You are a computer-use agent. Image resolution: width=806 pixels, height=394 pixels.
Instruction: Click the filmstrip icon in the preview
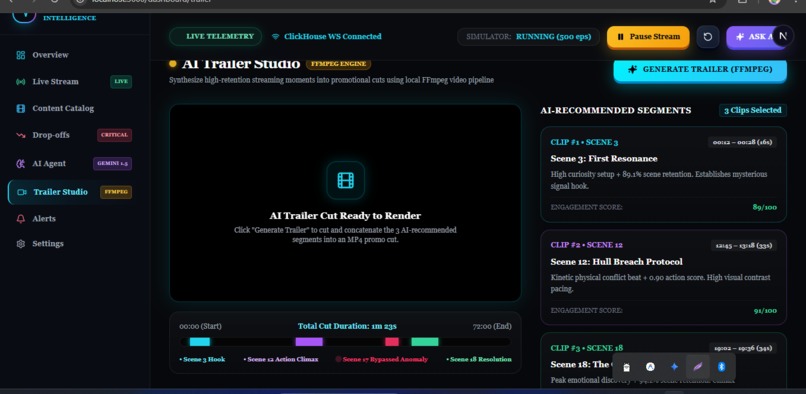[345, 180]
